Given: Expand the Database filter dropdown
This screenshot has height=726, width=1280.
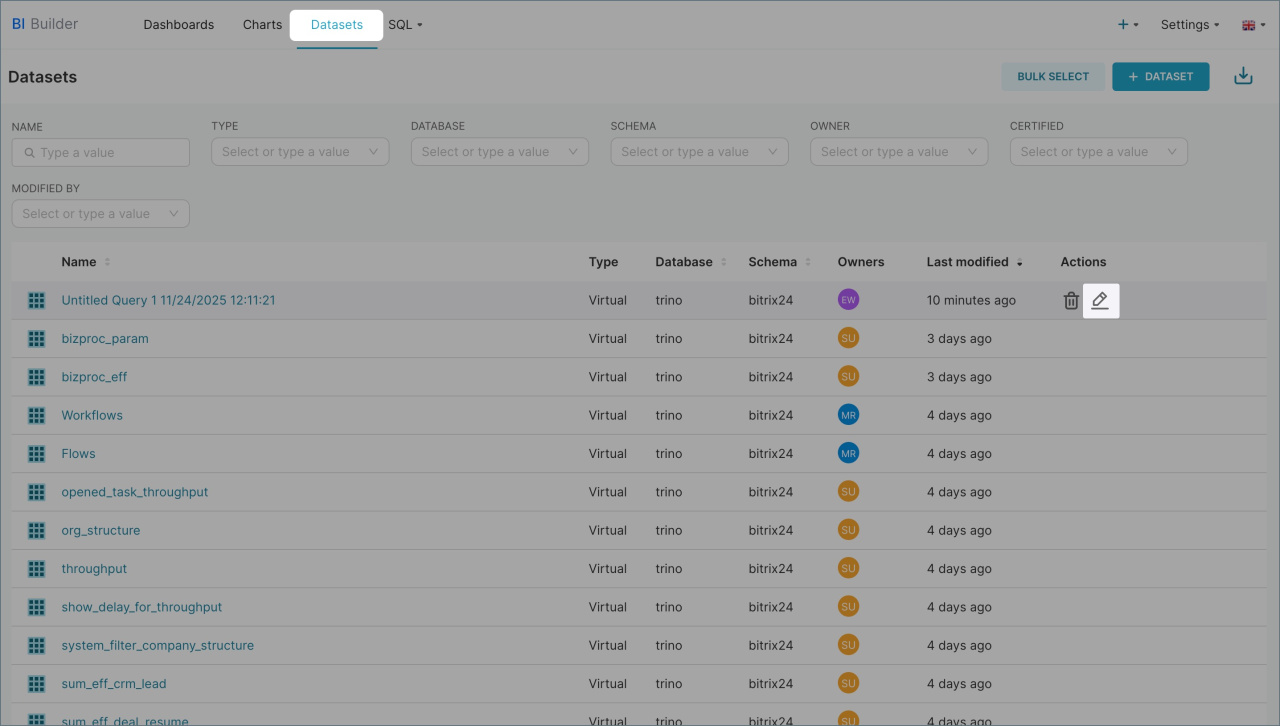Looking at the screenshot, I should coord(499,152).
